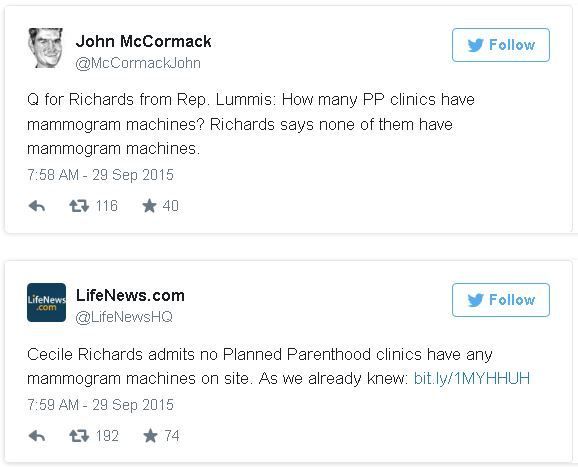Open the LifeNews.com profile name
Screen dimensions: 578x467
coord(130,296)
